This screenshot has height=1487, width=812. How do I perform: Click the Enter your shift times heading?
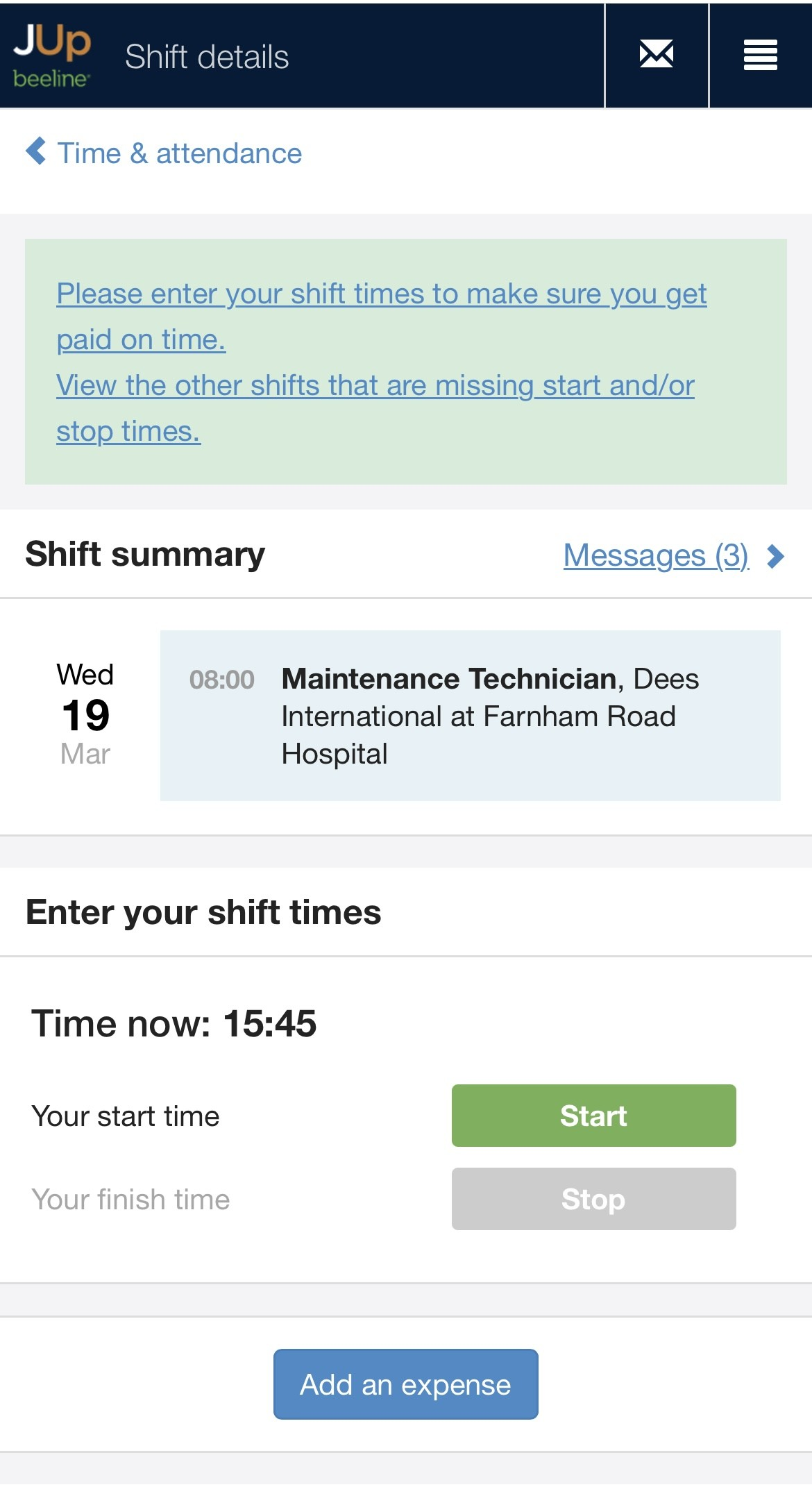pyautogui.click(x=203, y=912)
